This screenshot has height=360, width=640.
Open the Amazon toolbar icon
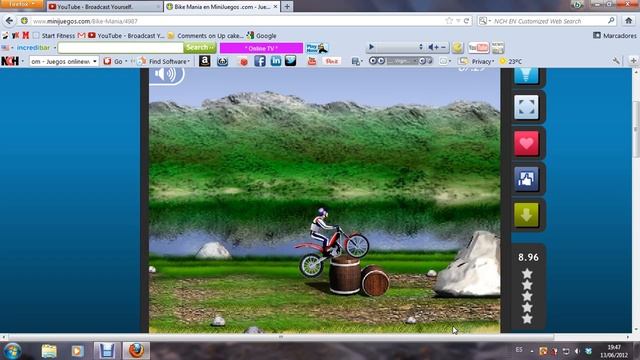click(x=204, y=61)
